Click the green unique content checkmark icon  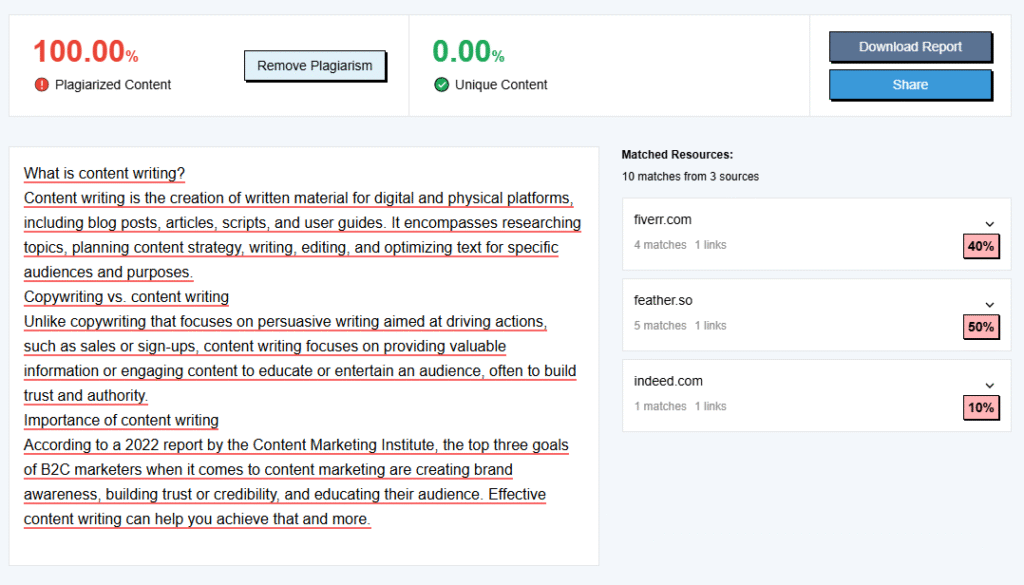[441, 85]
